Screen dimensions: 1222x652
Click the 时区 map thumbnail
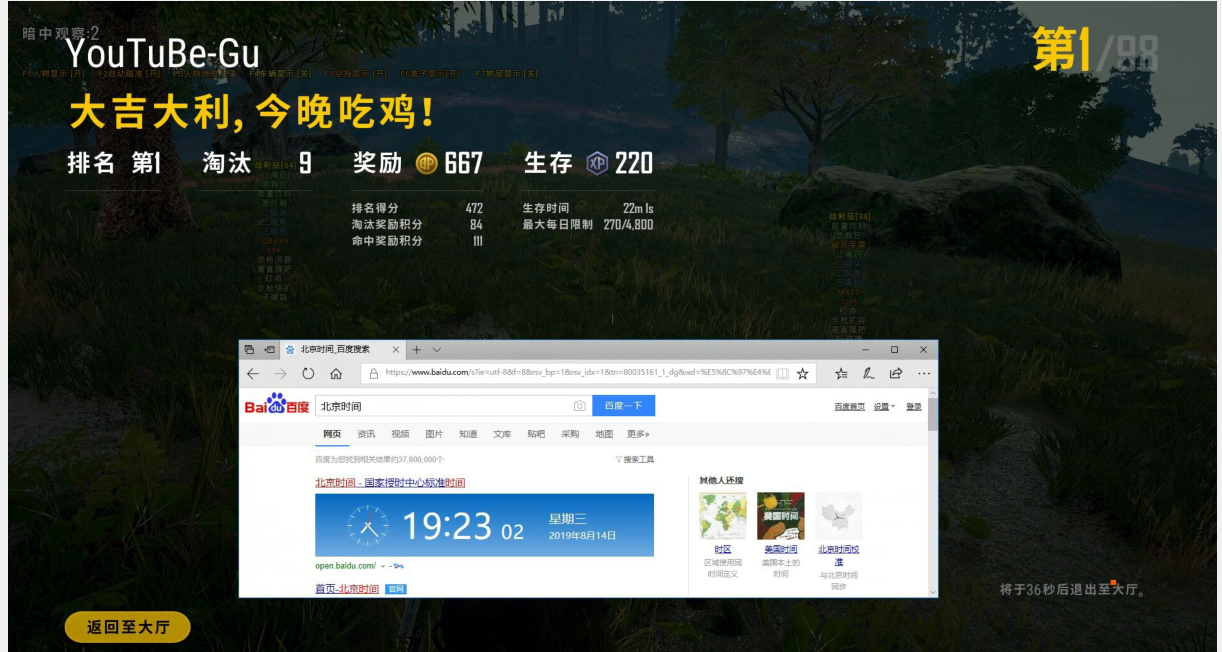(723, 516)
